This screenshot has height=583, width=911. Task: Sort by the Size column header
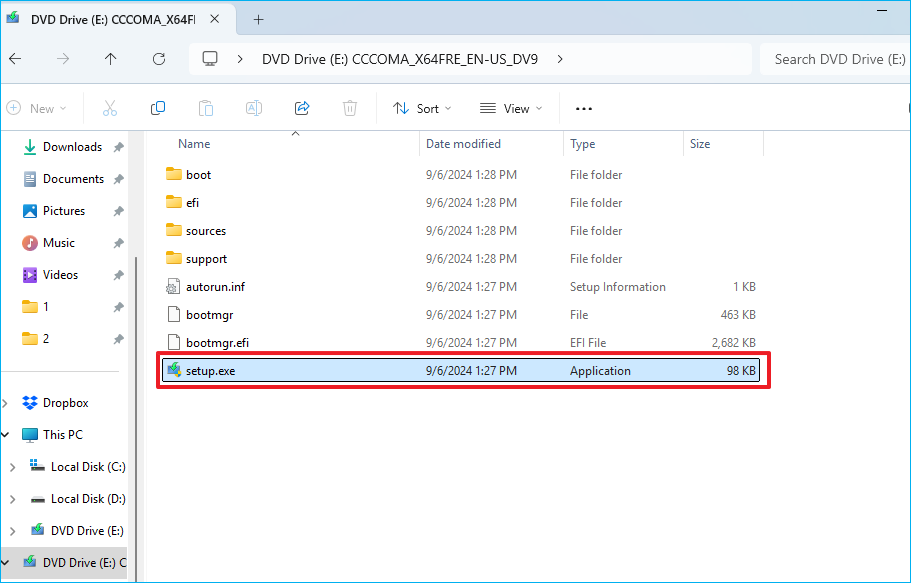pyautogui.click(x=700, y=144)
